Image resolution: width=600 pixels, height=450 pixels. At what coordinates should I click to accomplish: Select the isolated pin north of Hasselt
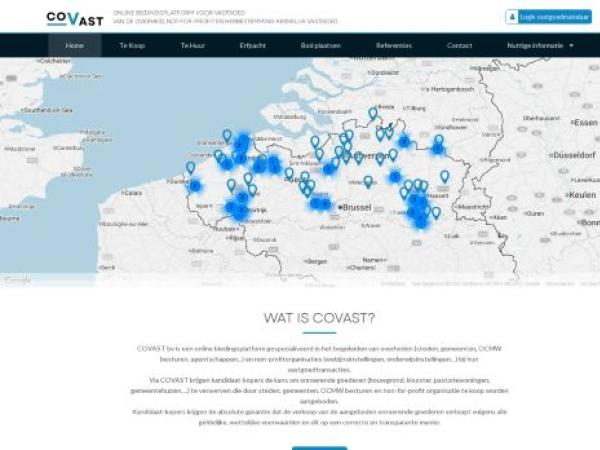[444, 177]
